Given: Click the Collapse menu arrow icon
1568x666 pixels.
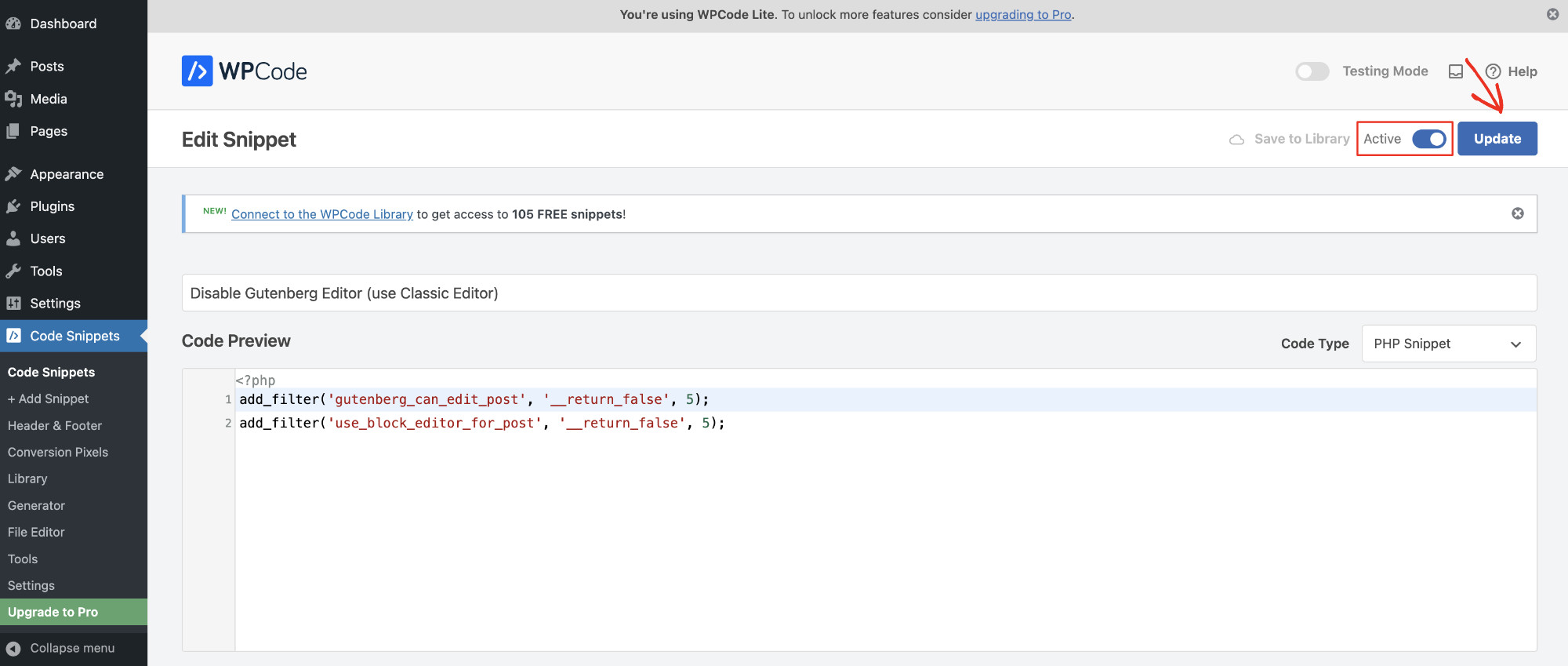Looking at the screenshot, I should (x=13, y=648).
